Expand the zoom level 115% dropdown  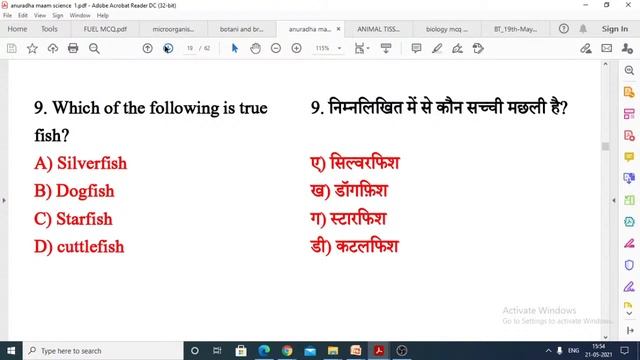pyautogui.click(x=339, y=49)
